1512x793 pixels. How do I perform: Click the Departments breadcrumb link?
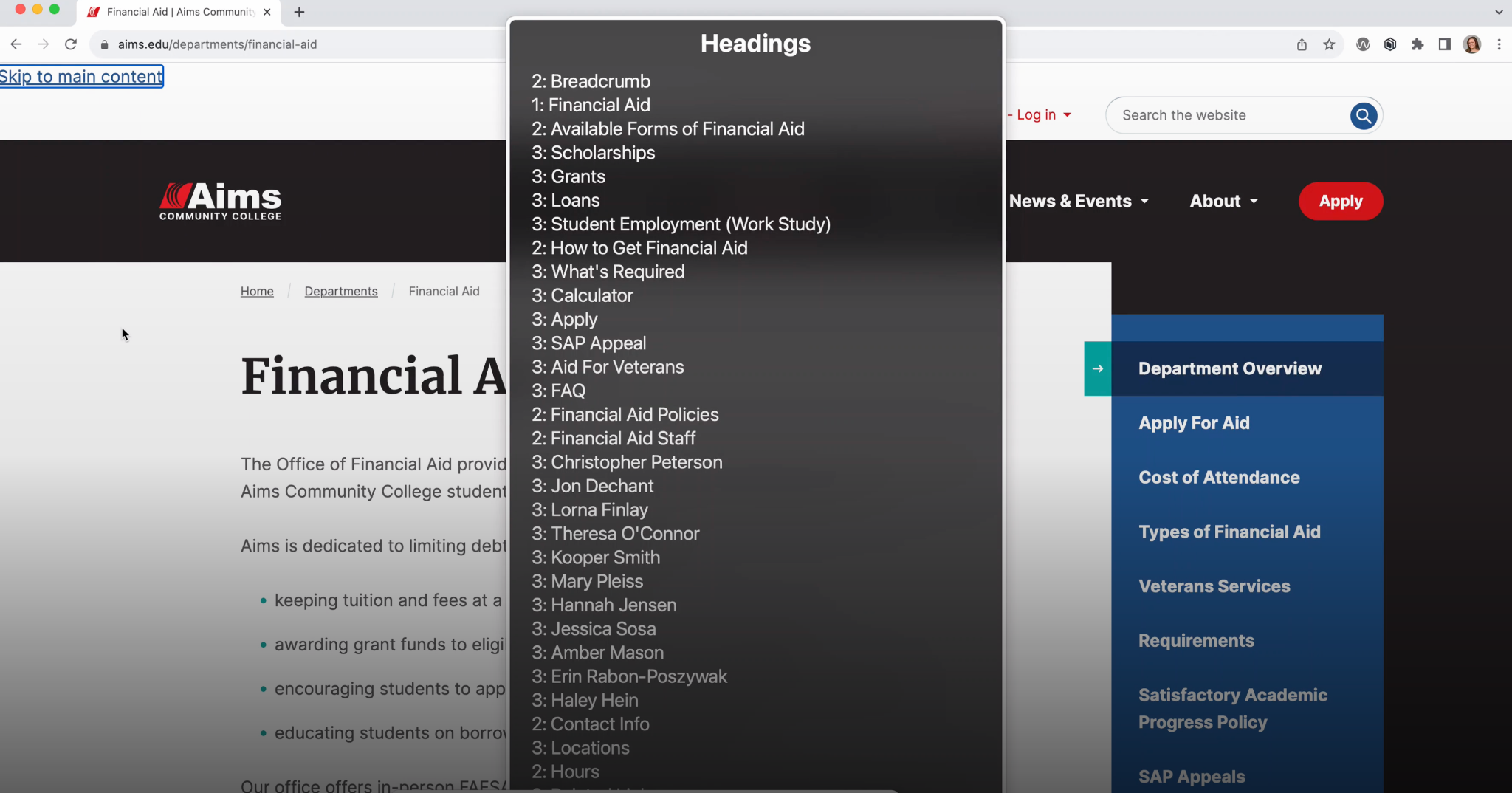341,291
